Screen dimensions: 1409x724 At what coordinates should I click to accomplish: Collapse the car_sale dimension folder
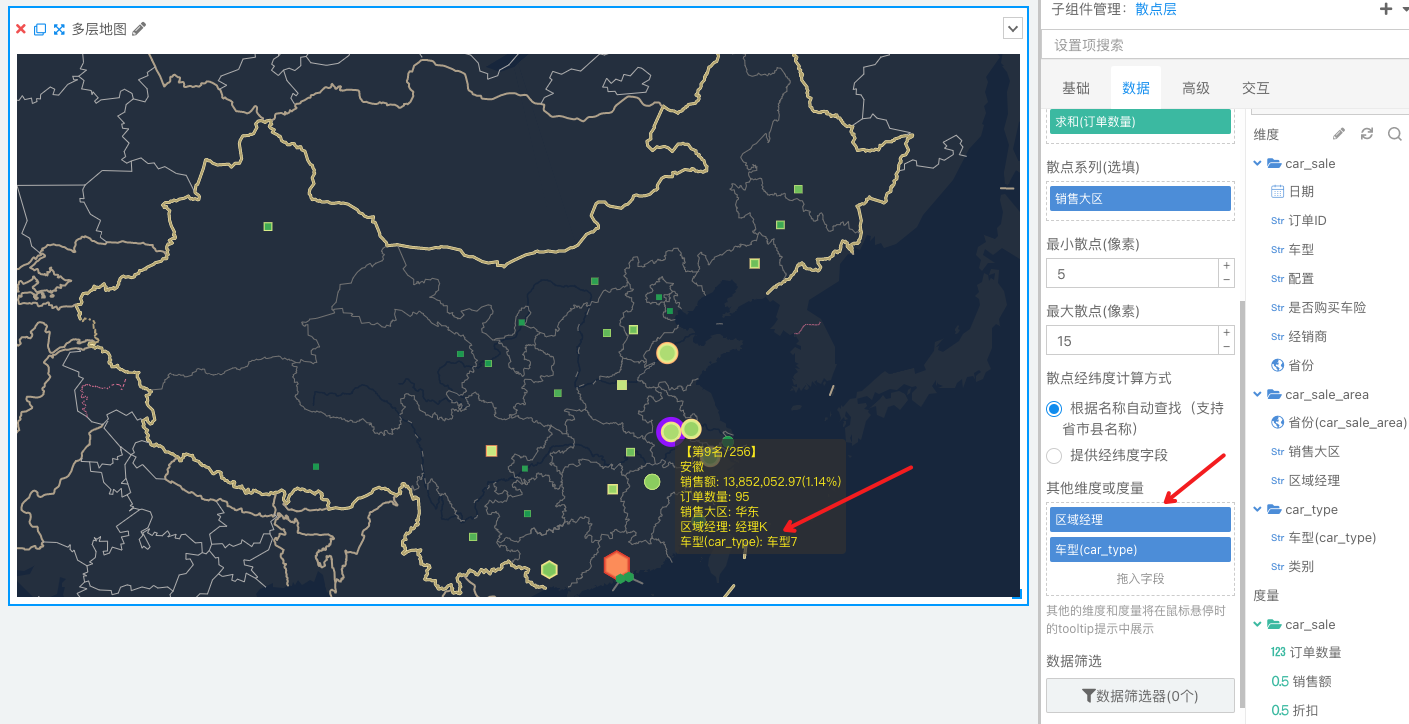pos(1258,163)
